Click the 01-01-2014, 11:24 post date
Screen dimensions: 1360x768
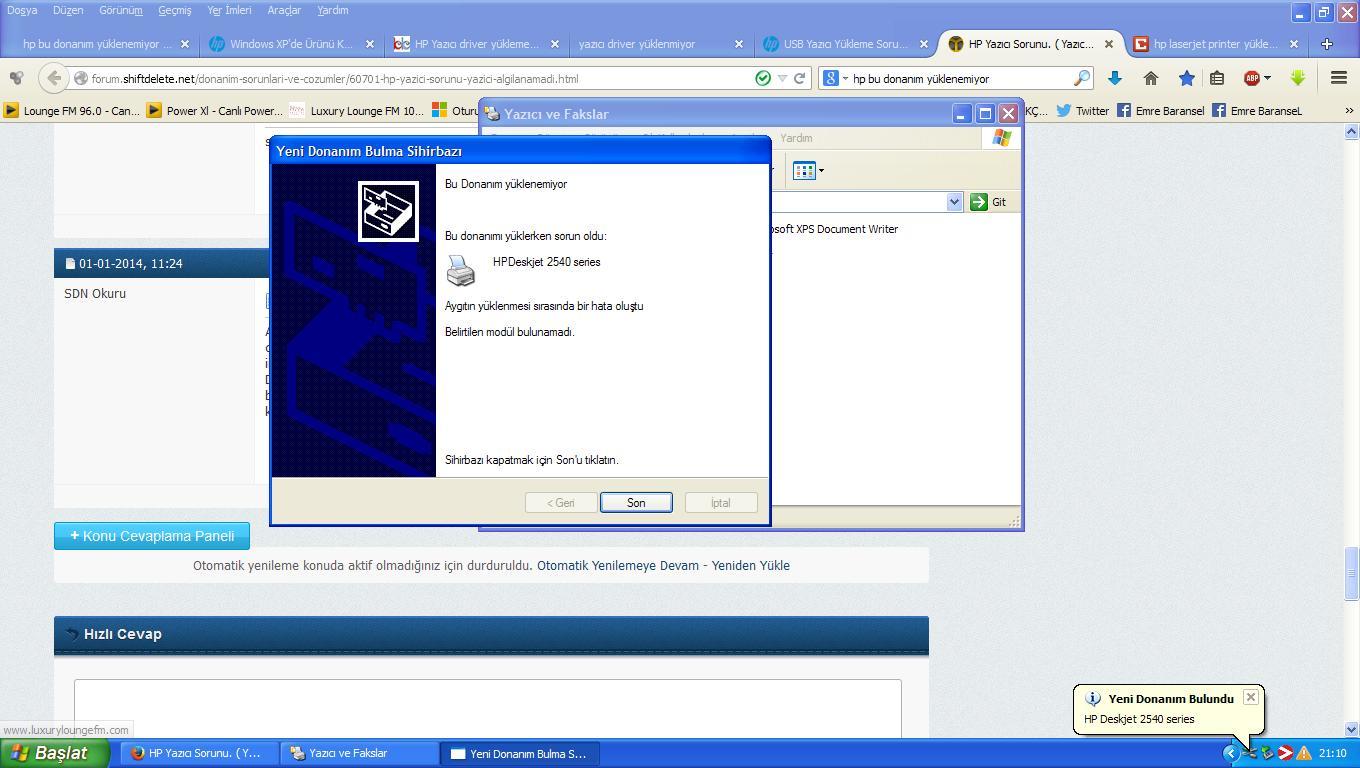point(130,263)
